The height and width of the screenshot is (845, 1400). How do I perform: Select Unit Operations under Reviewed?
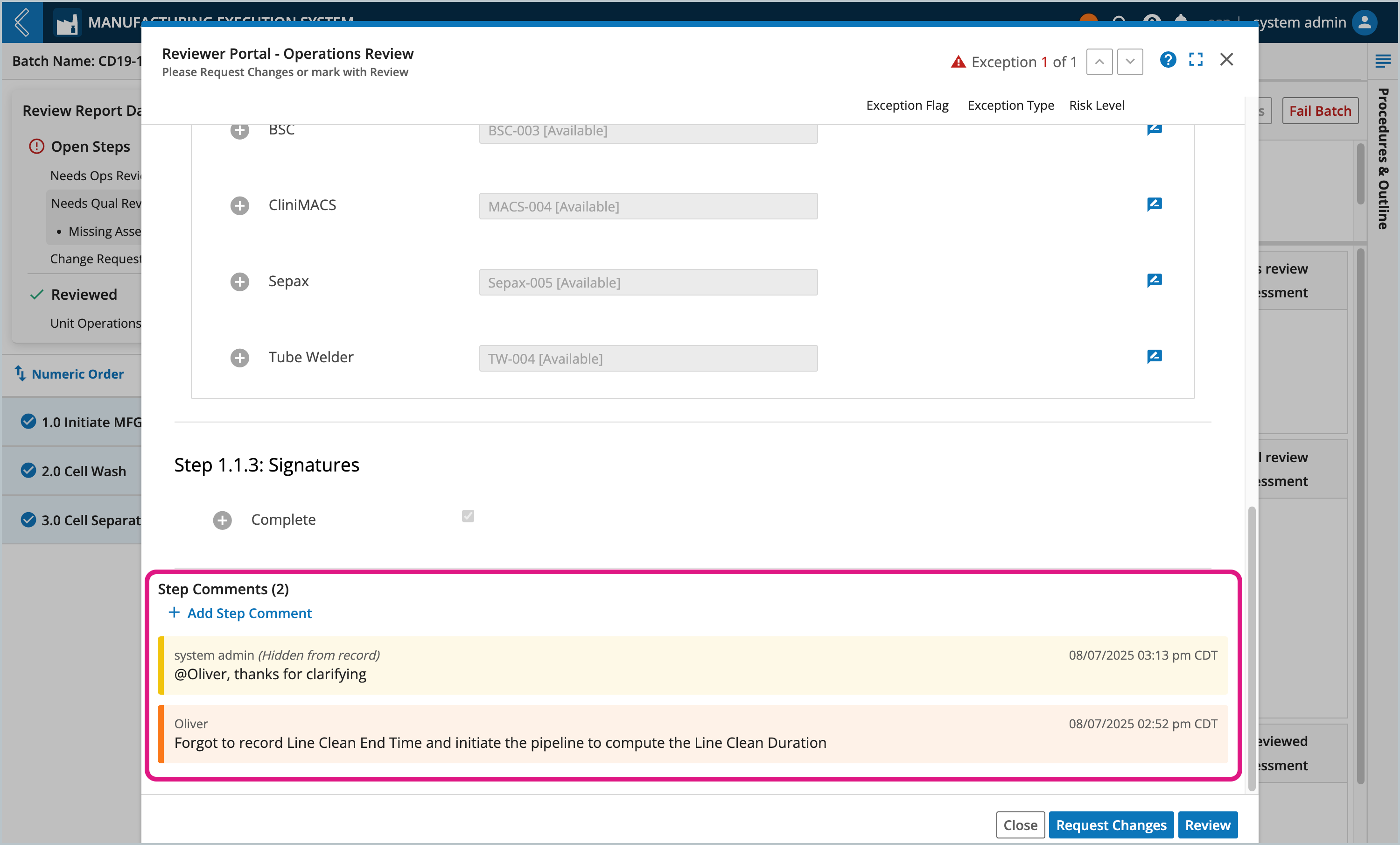point(96,323)
